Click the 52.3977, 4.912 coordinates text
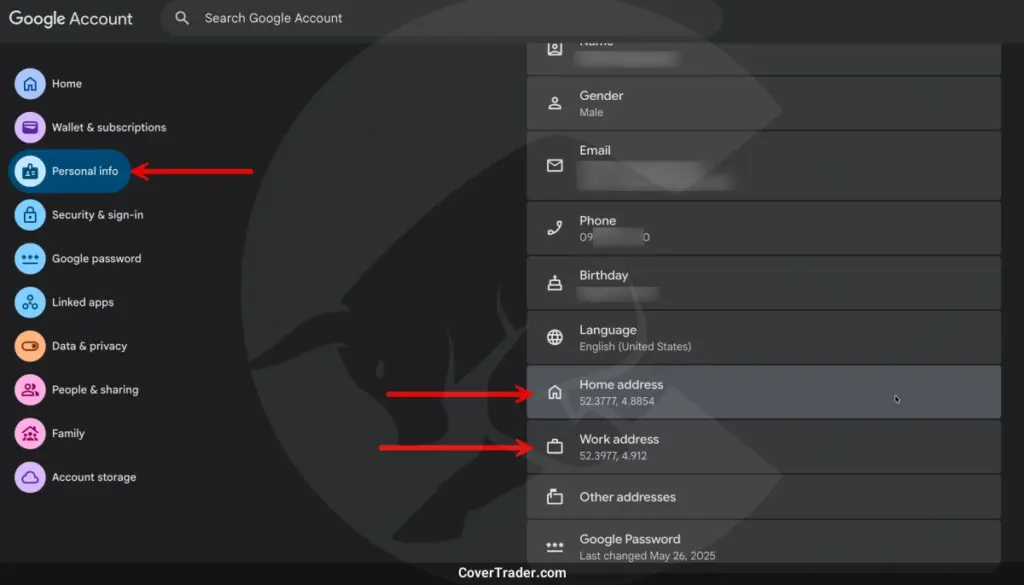Viewport: 1024px width, 585px height. 613,456
